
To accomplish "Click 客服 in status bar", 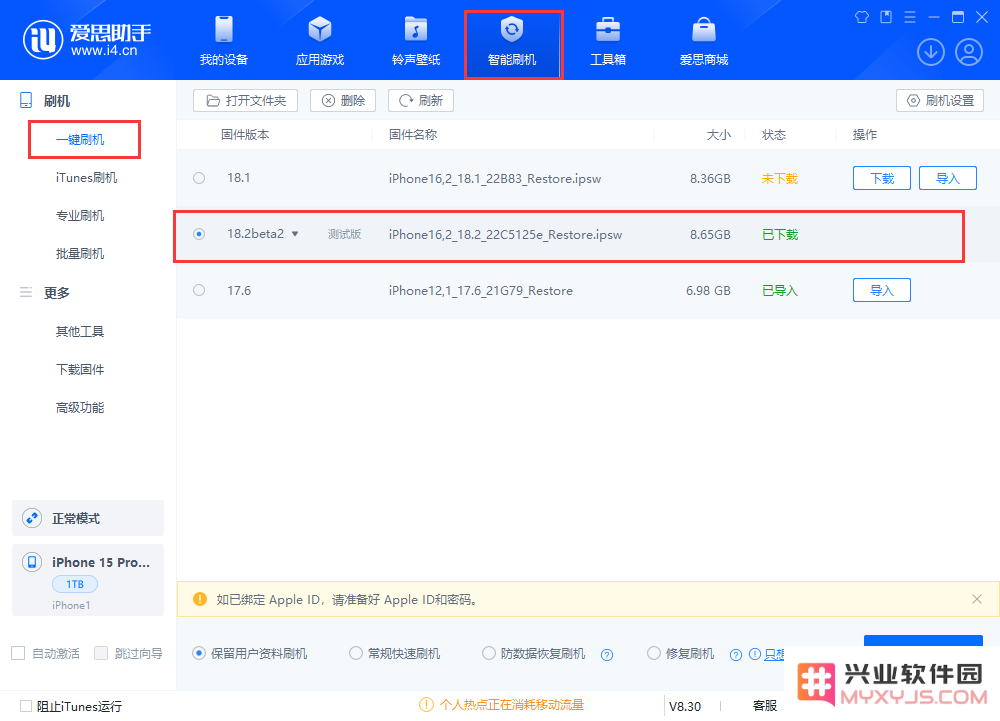I will coord(765,706).
